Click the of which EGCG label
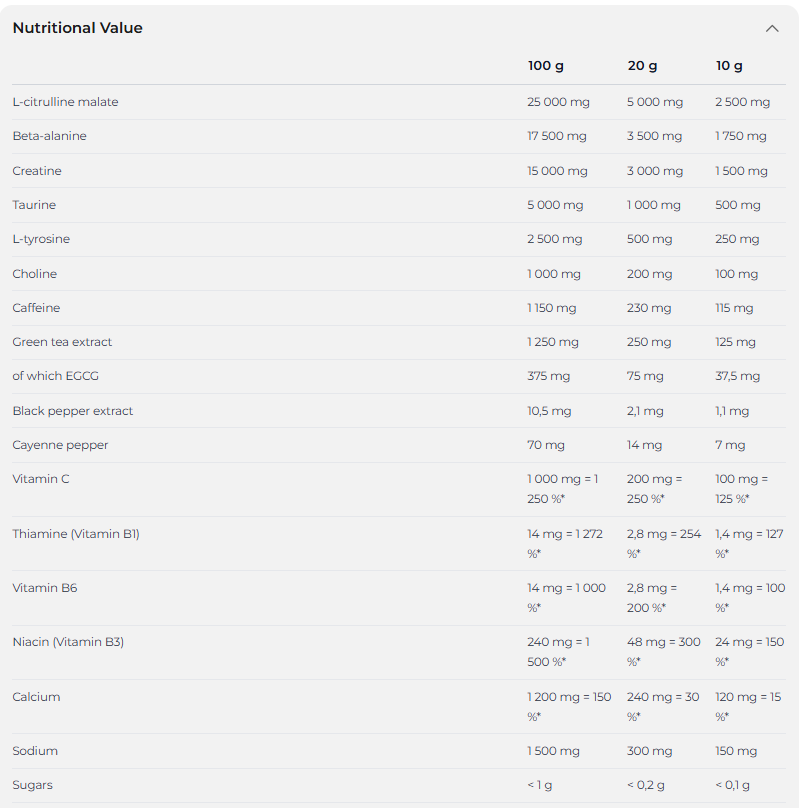The image size is (803, 808). point(56,376)
